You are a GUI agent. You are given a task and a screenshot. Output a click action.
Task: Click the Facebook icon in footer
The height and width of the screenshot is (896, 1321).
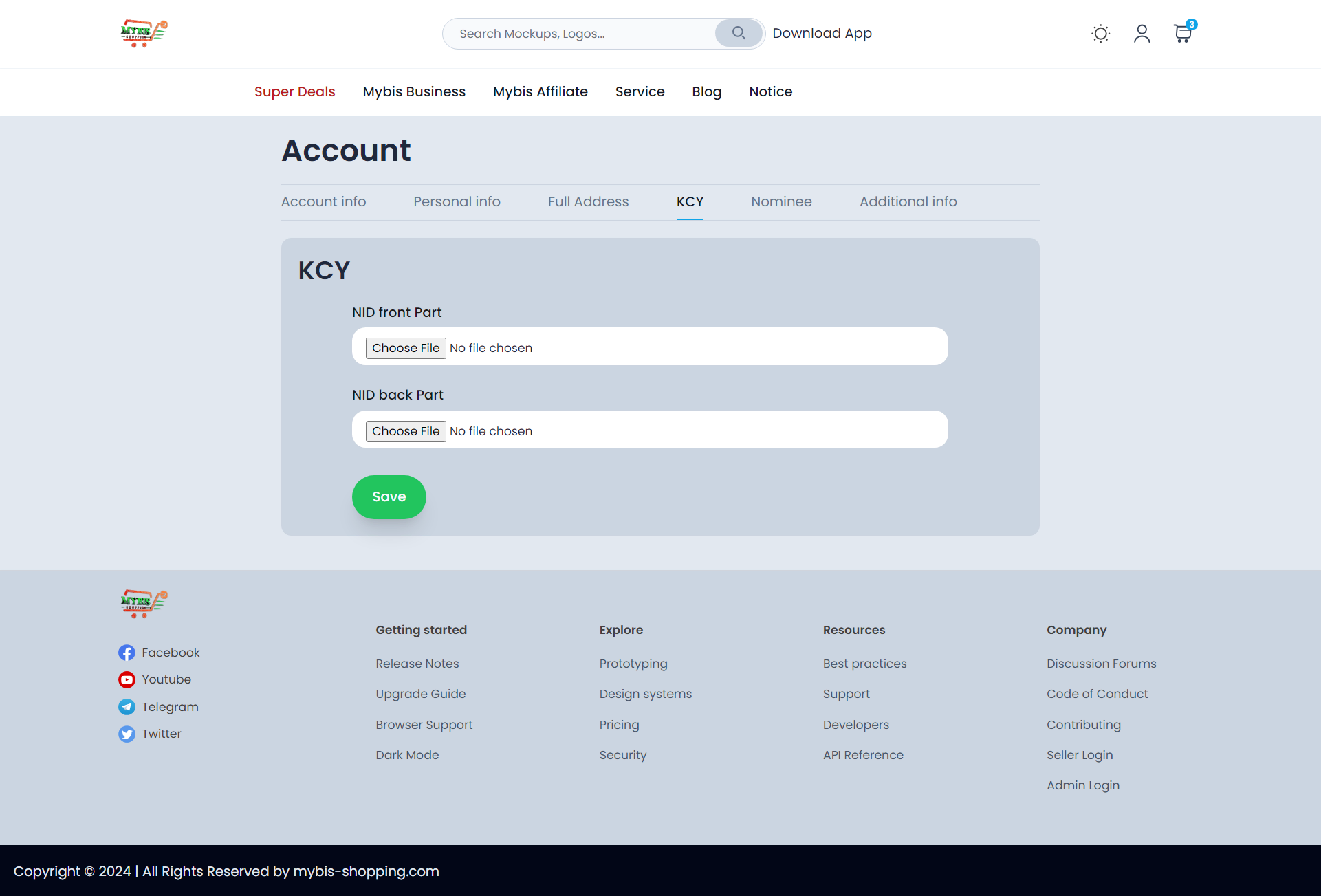point(127,653)
